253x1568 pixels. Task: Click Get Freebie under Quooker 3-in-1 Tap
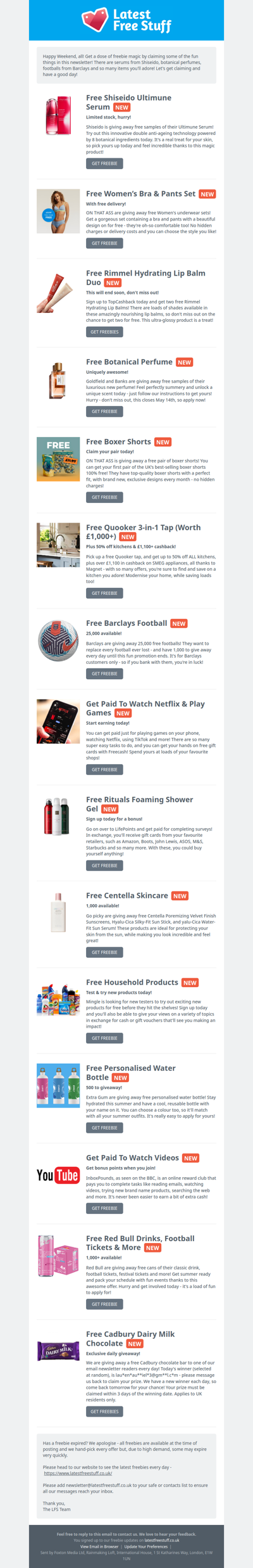(104, 593)
